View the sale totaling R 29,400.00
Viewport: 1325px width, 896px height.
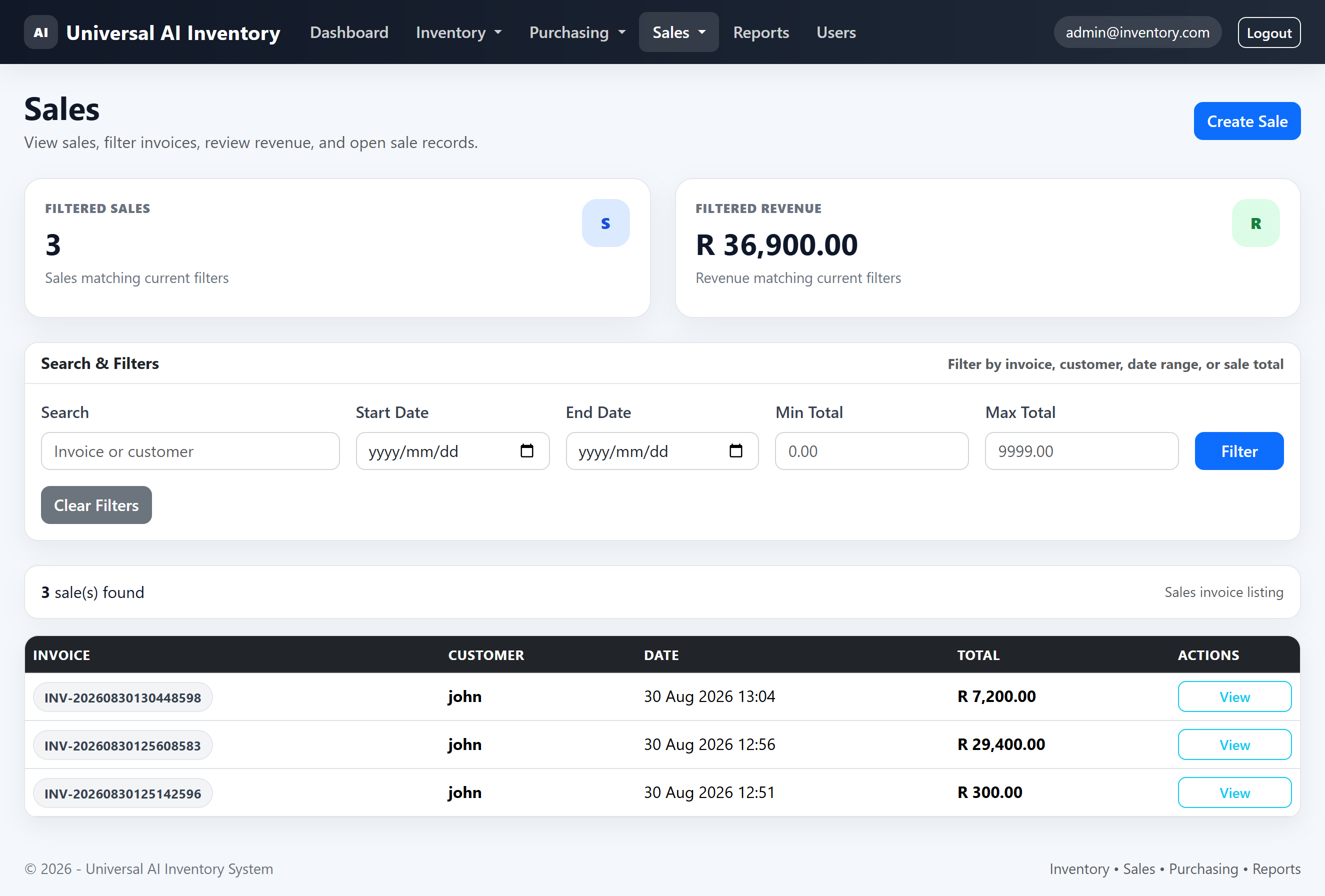coord(1234,744)
